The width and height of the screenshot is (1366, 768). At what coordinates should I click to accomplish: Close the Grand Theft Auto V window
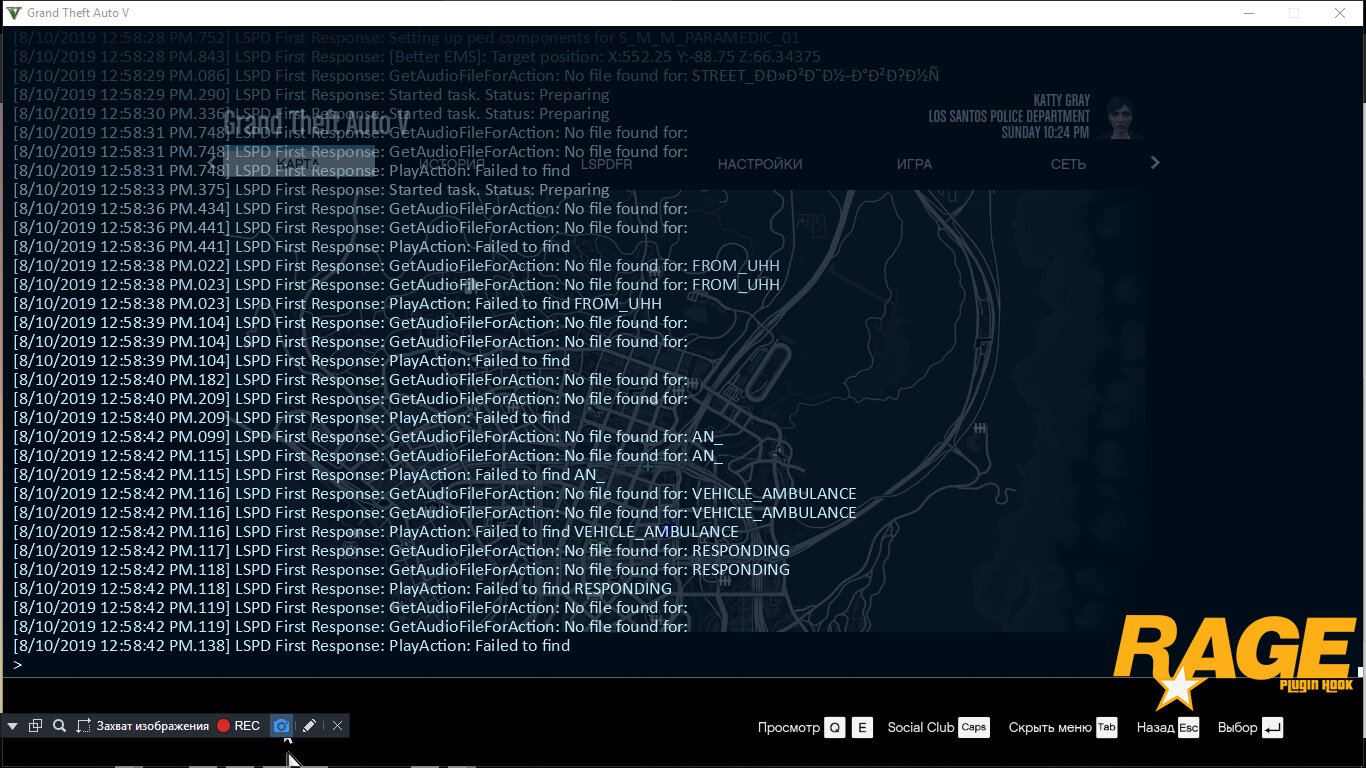click(x=1340, y=13)
